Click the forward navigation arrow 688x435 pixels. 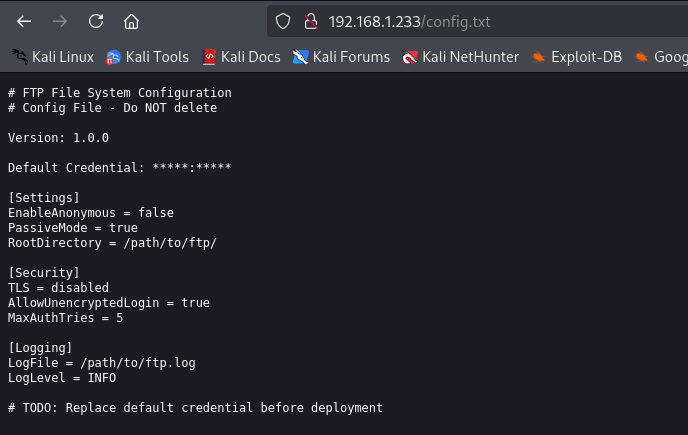60,21
